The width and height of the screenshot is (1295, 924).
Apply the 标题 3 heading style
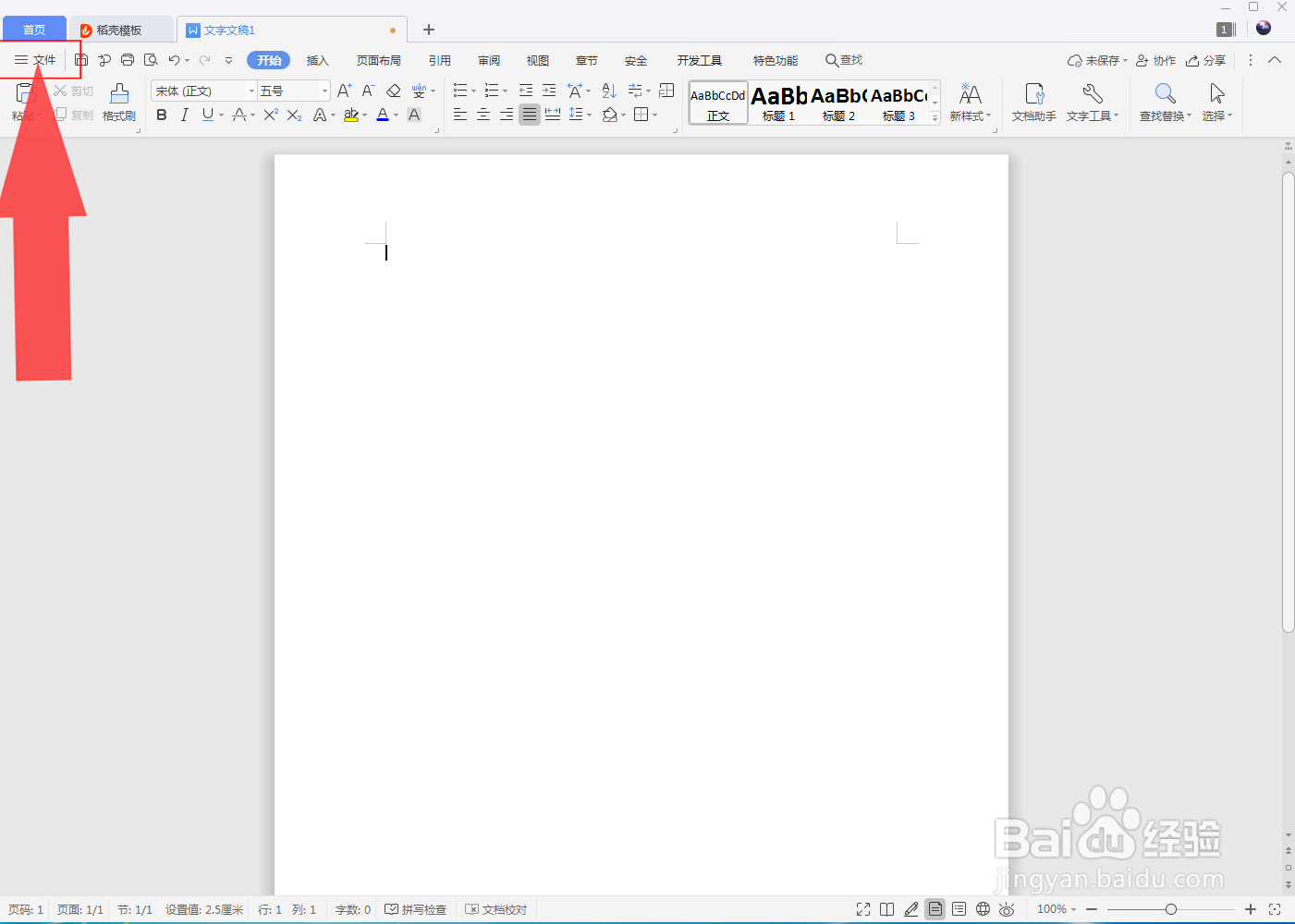point(898,103)
